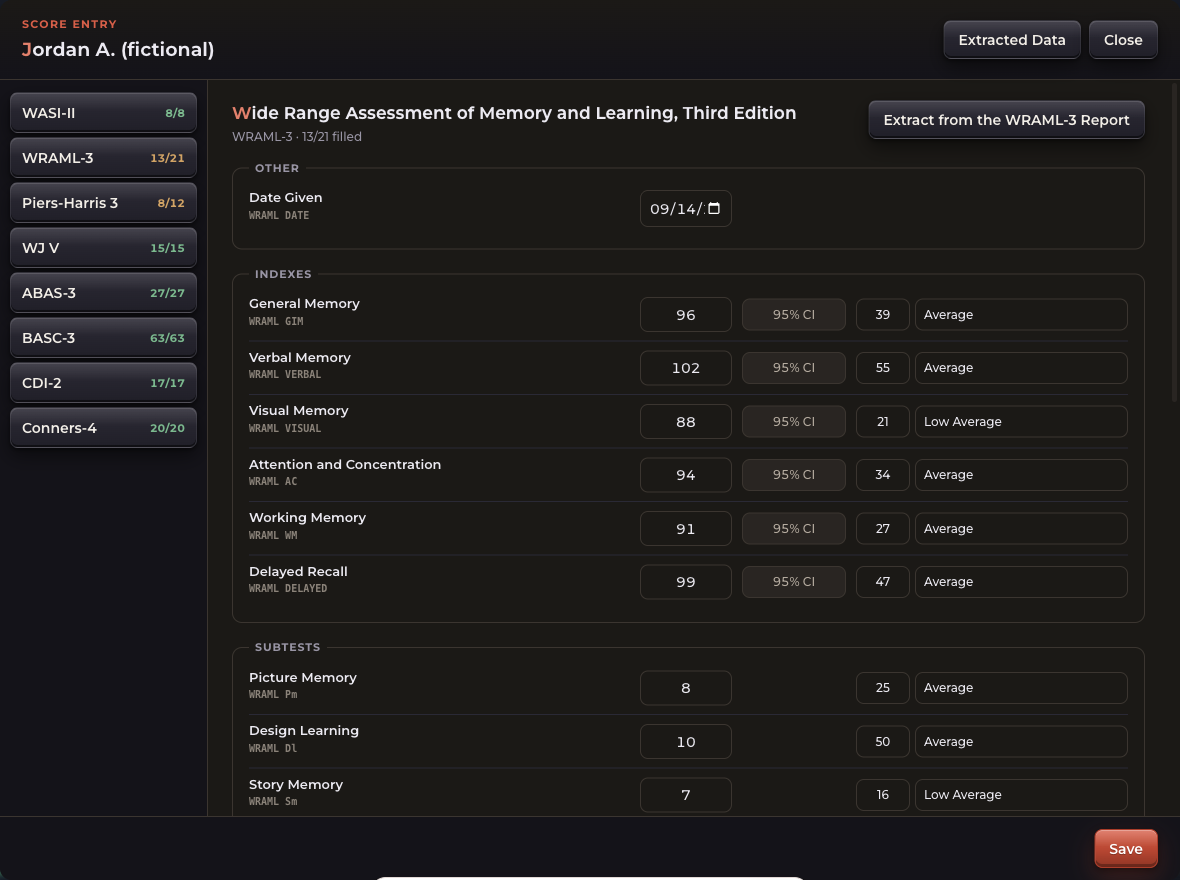Viewport: 1180px width, 880px height.
Task: Click the Delayed Recall 95% CI field
Action: pos(793,582)
